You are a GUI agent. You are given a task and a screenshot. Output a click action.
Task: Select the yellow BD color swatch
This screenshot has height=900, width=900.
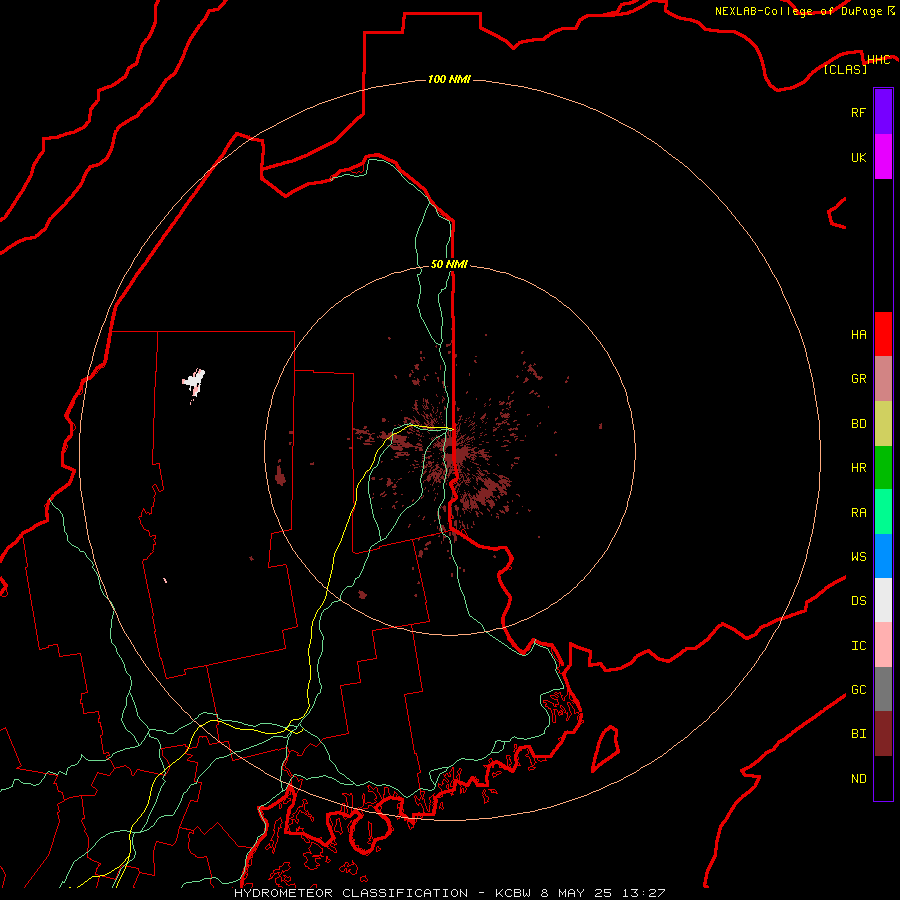click(x=883, y=423)
